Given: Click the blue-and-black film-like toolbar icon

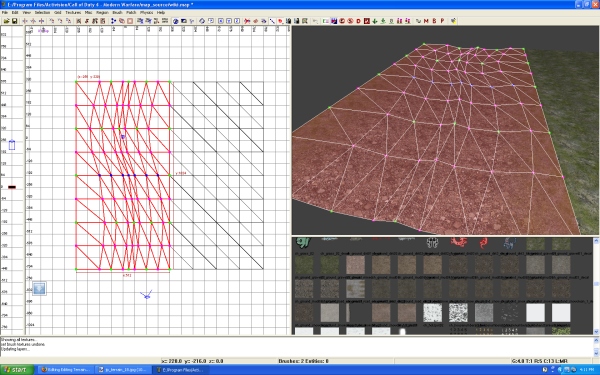Looking at the screenshot, I should (x=334, y=21).
